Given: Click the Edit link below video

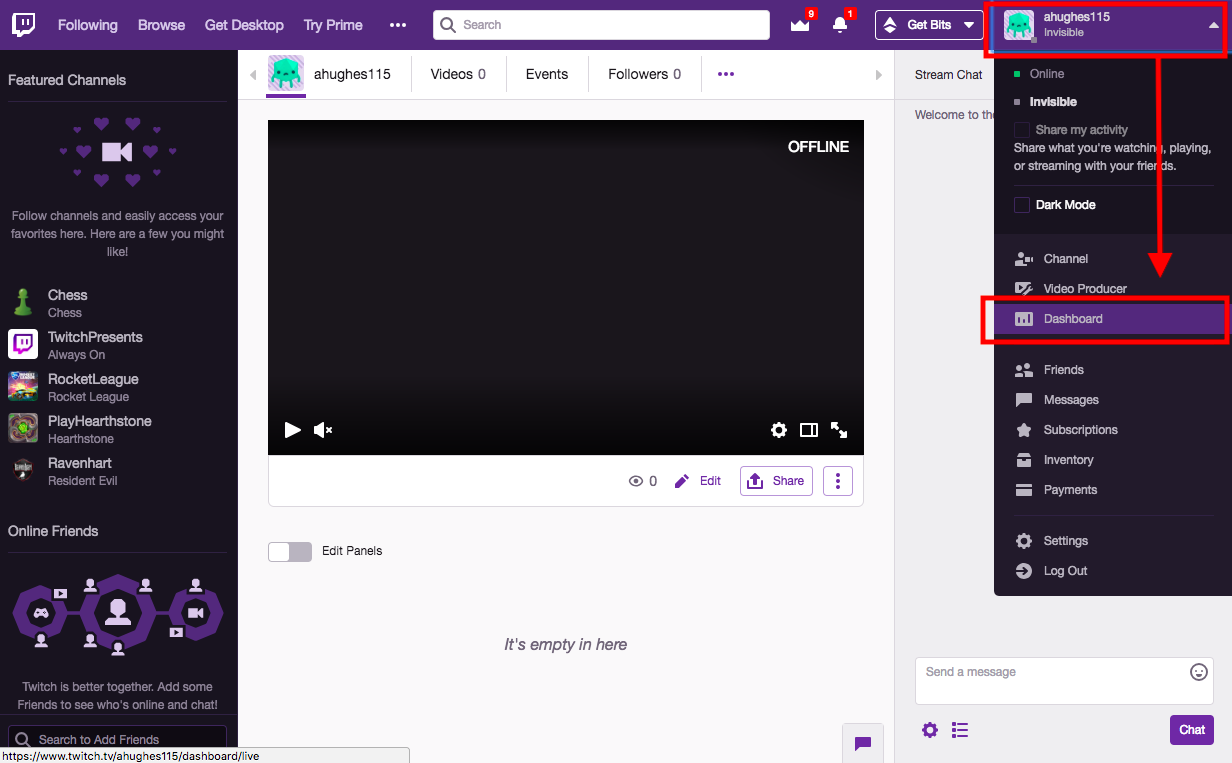Looking at the screenshot, I should [710, 481].
